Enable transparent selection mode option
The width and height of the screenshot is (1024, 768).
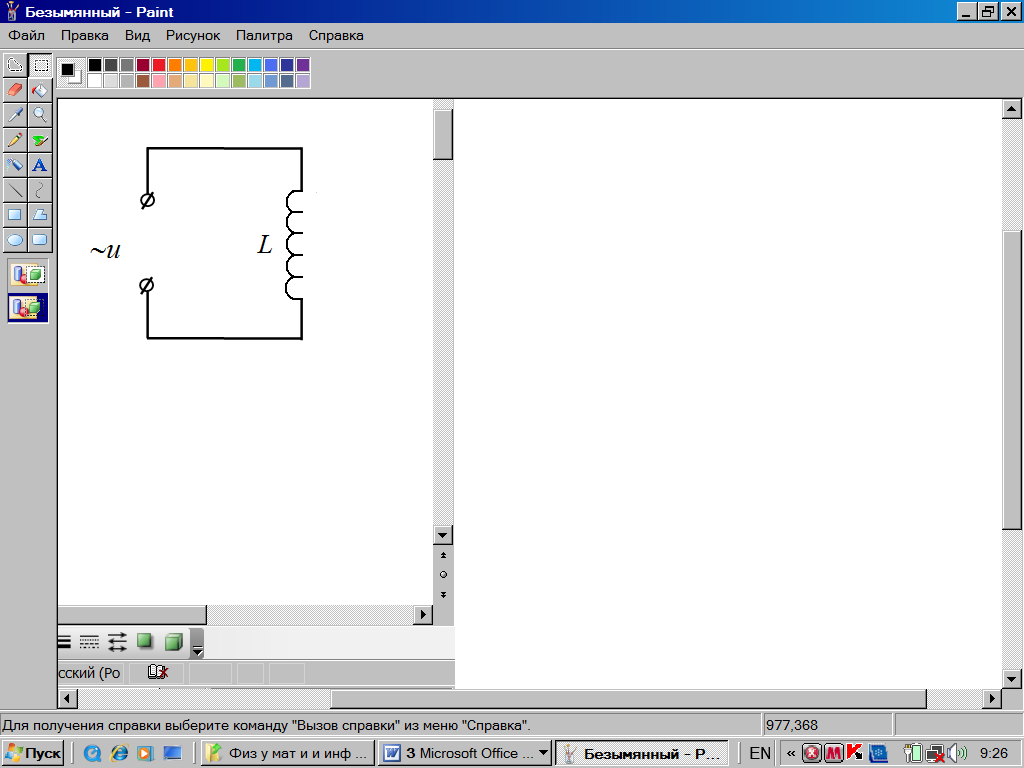pos(28,308)
